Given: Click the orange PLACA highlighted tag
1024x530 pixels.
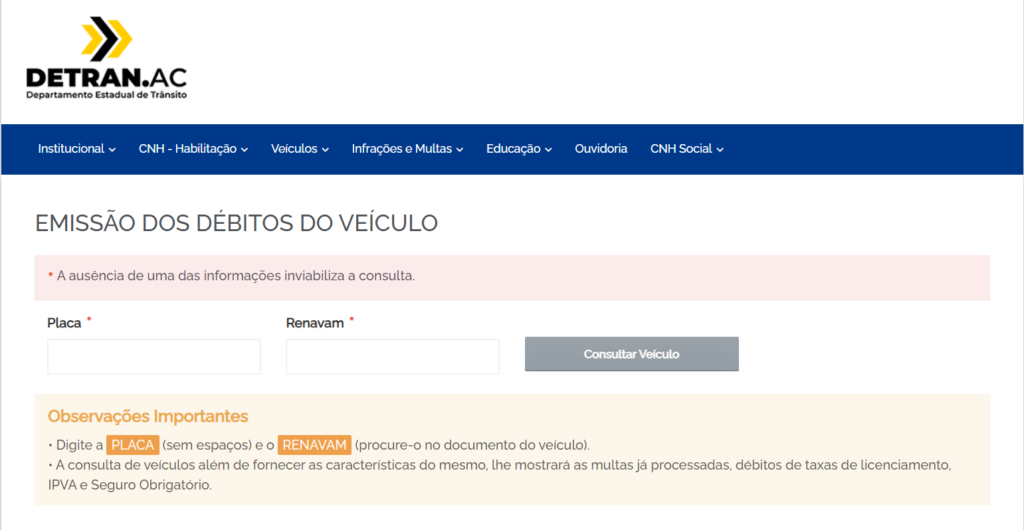Looking at the screenshot, I should (x=133, y=445).
